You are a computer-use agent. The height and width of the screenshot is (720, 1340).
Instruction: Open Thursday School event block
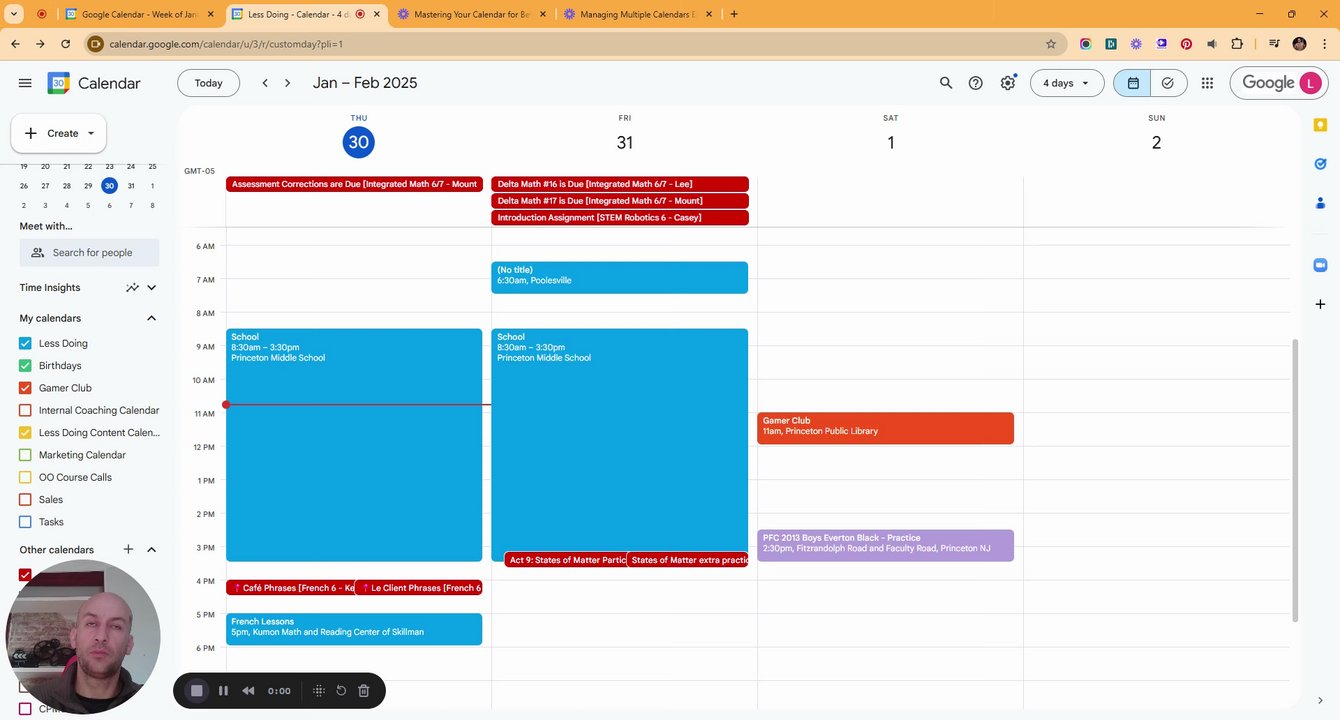pyautogui.click(x=354, y=445)
